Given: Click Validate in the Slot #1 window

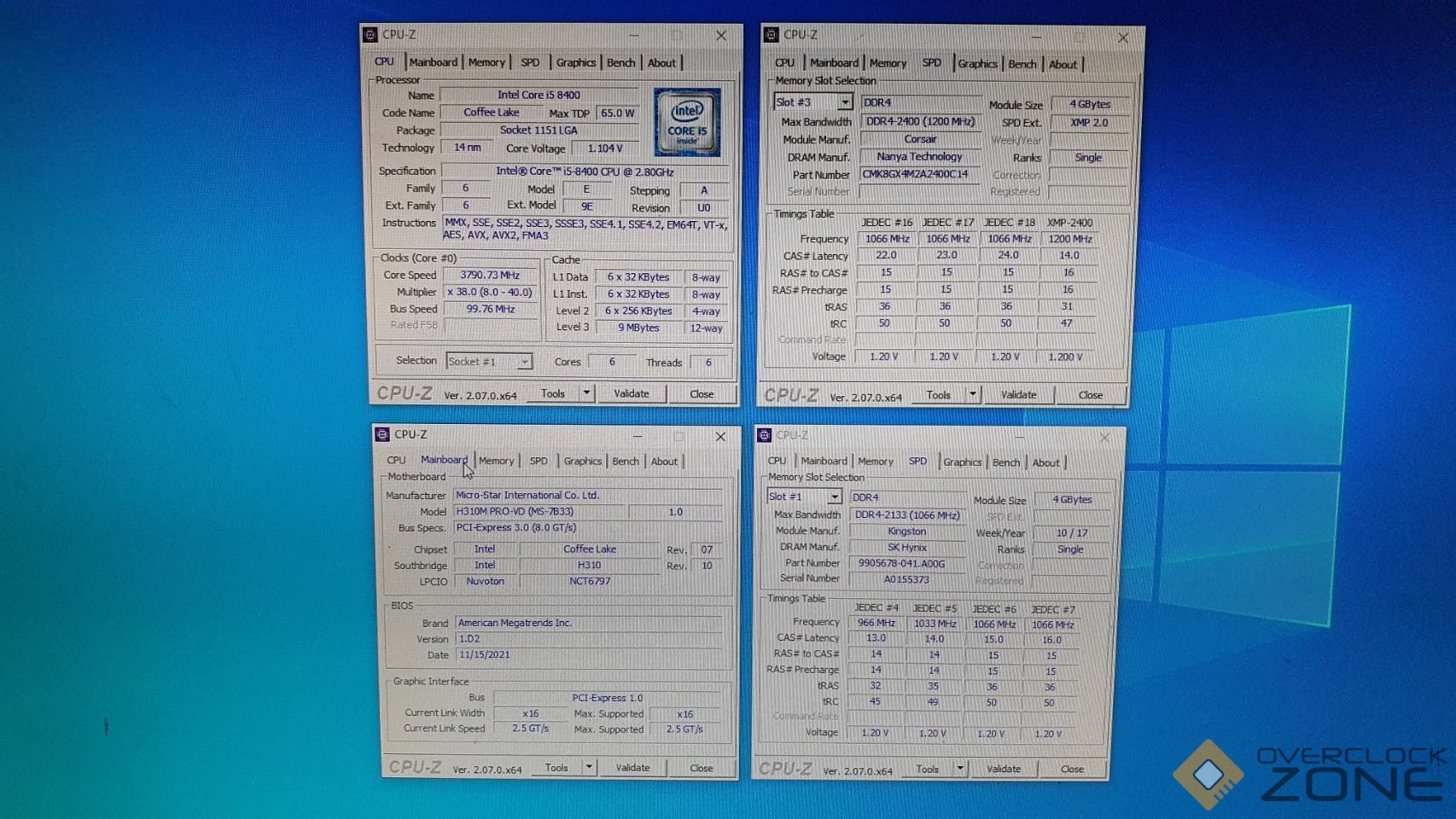Looking at the screenshot, I should click(x=1004, y=769).
